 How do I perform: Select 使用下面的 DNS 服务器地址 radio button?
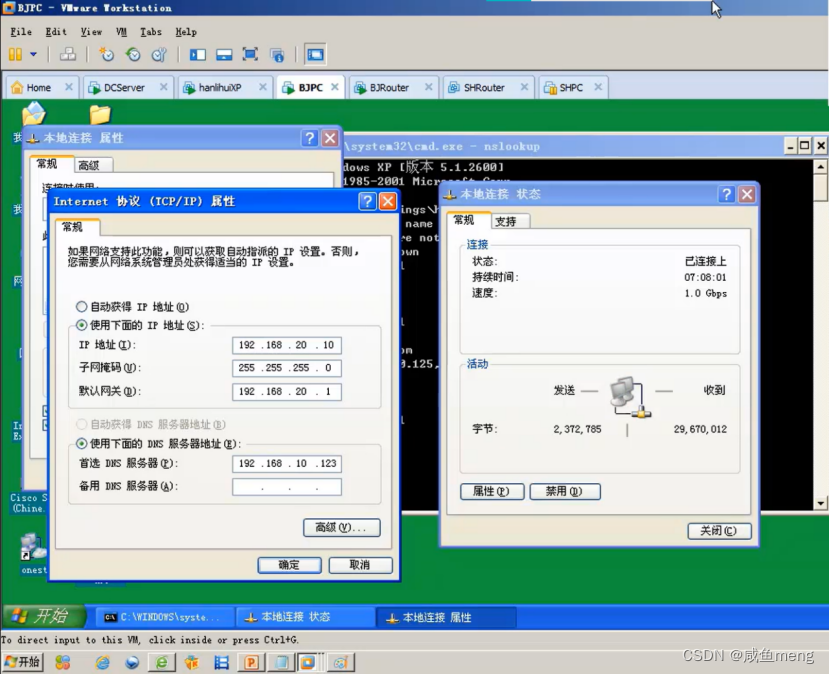(x=81, y=444)
